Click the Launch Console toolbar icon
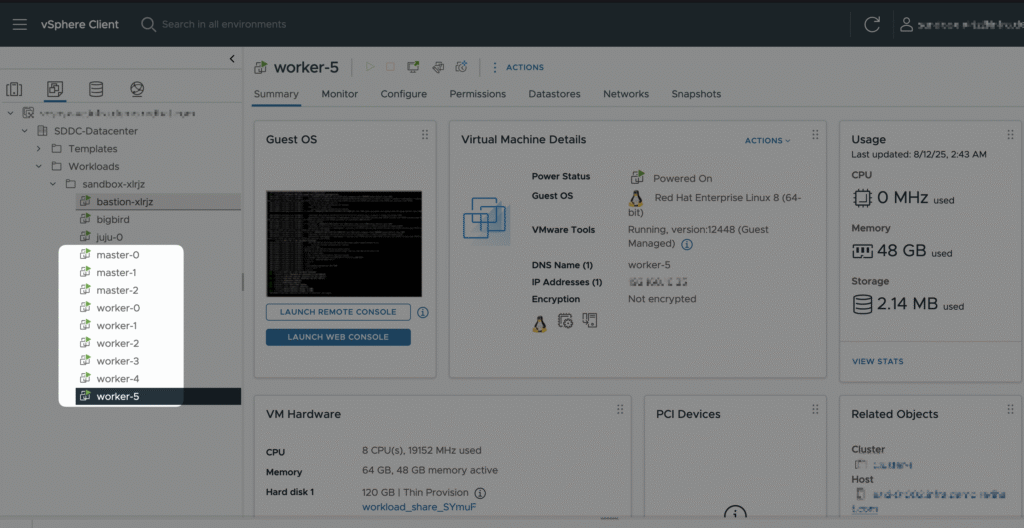1024x528 pixels. (x=413, y=67)
